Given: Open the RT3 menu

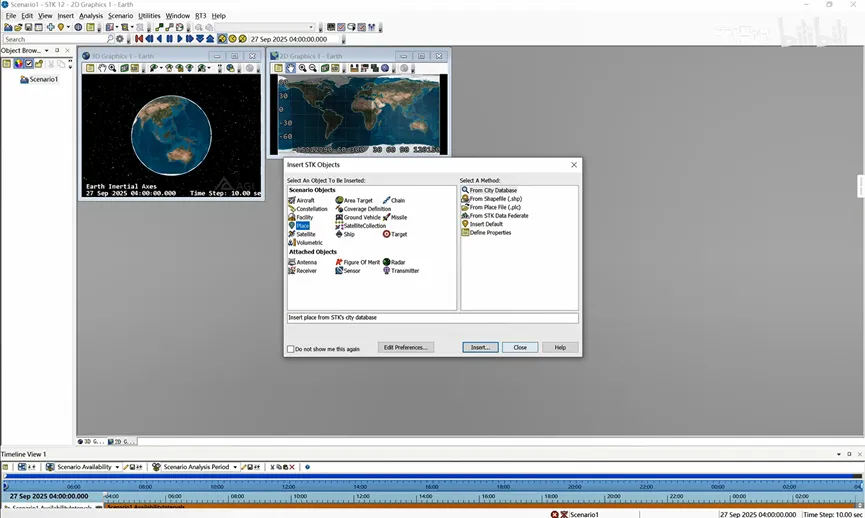Looking at the screenshot, I should coord(201,16).
